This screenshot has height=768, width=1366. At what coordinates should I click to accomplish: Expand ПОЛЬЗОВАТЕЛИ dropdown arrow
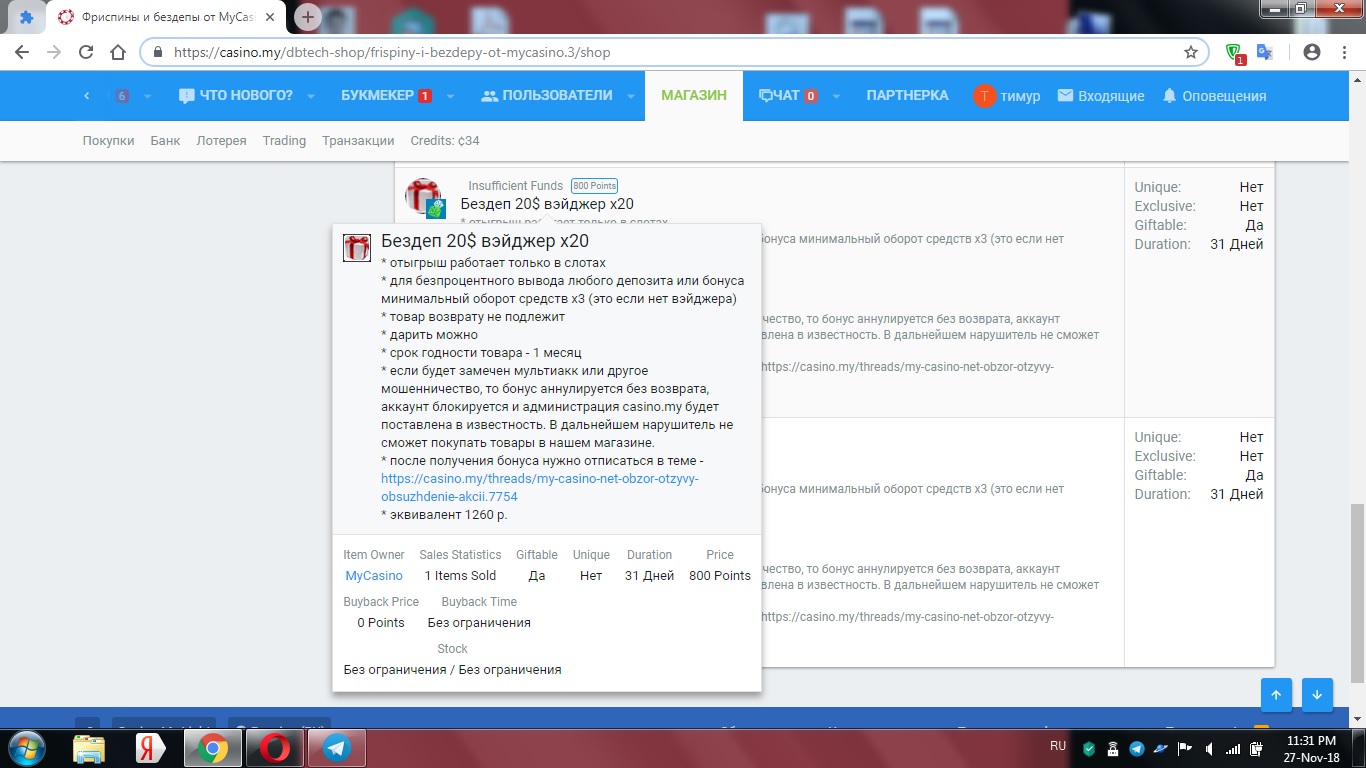(630, 97)
